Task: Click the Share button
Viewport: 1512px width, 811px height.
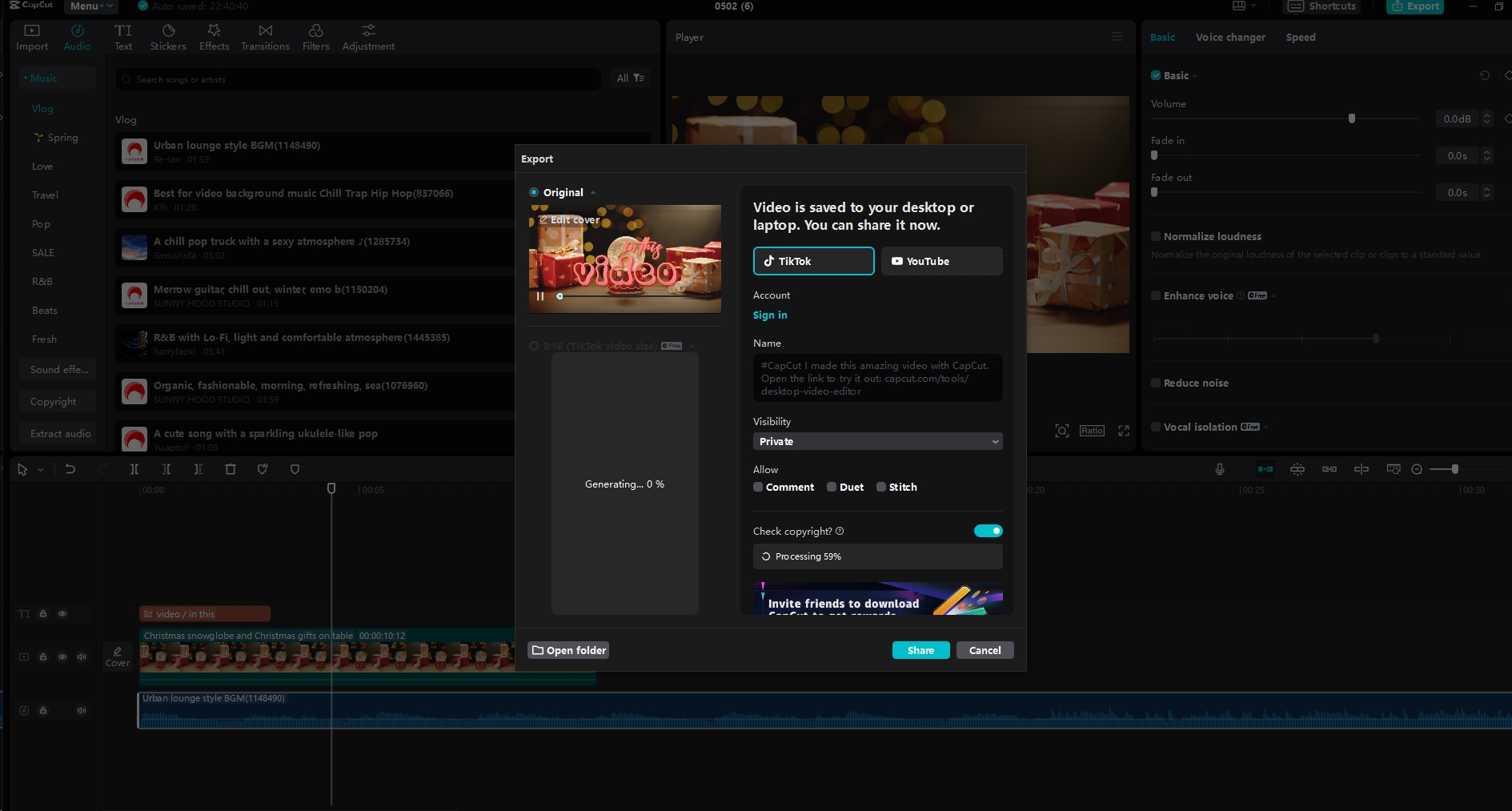Action: coord(920,650)
